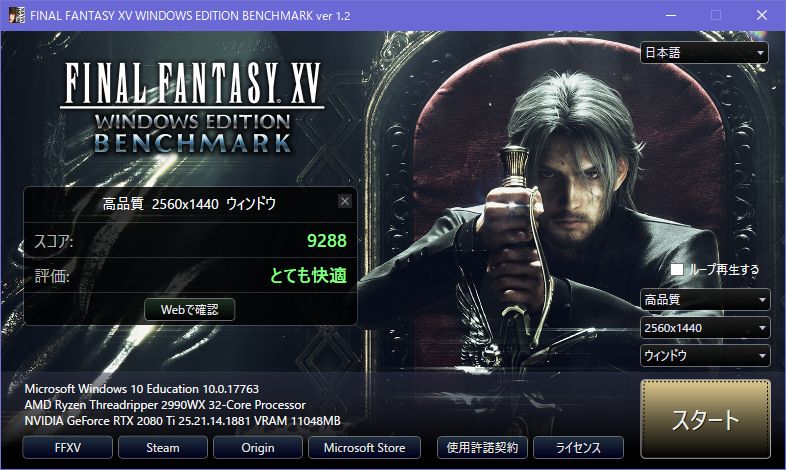Open the FFXV link button

68,447
